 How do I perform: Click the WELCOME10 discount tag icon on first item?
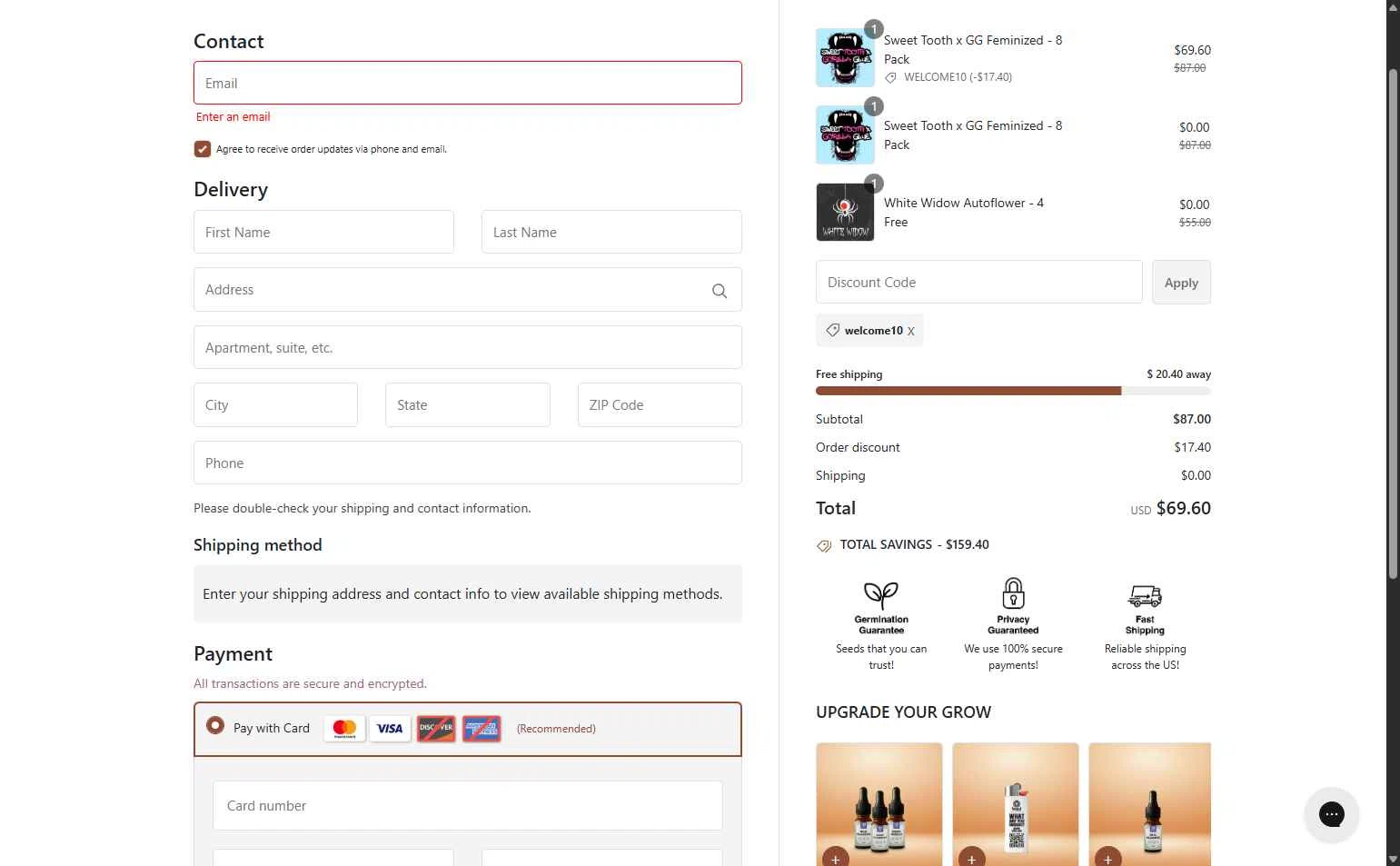pyautogui.click(x=891, y=77)
